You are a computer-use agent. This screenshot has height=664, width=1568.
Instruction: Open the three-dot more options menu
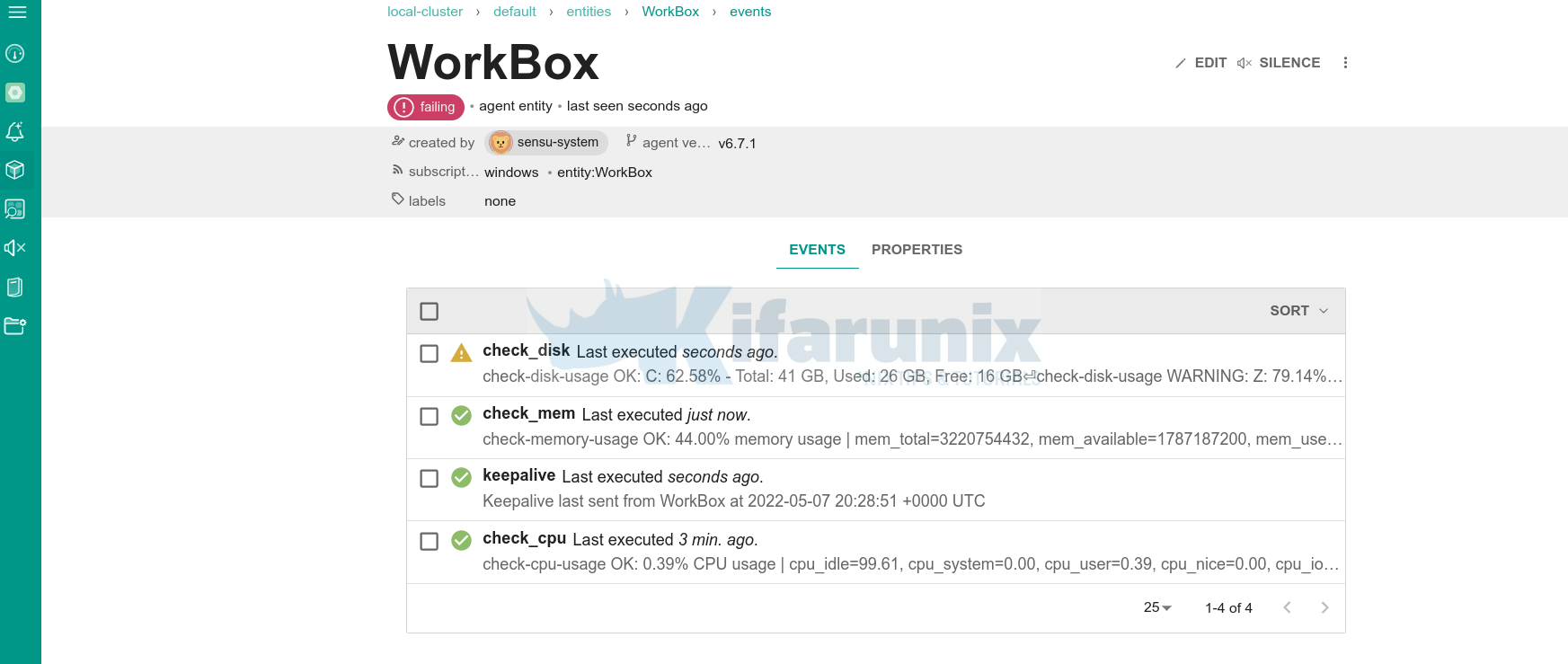click(x=1345, y=63)
